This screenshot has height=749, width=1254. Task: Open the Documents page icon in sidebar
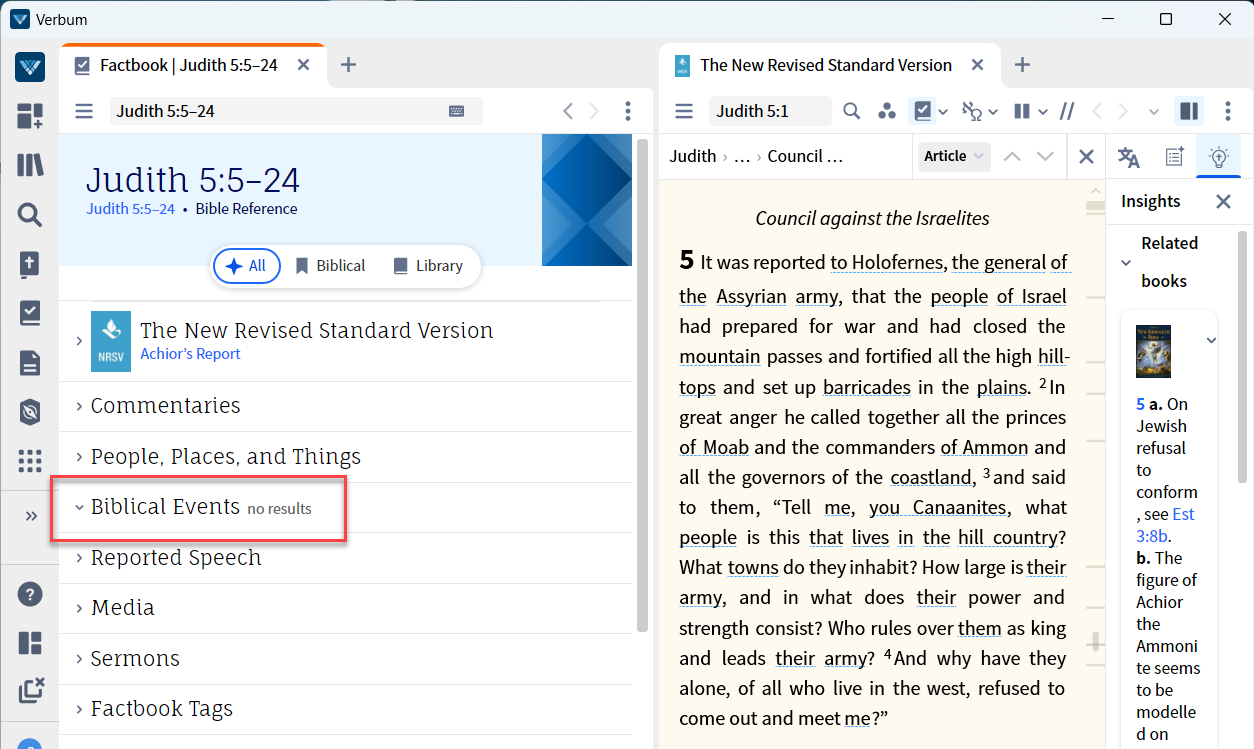pos(30,363)
